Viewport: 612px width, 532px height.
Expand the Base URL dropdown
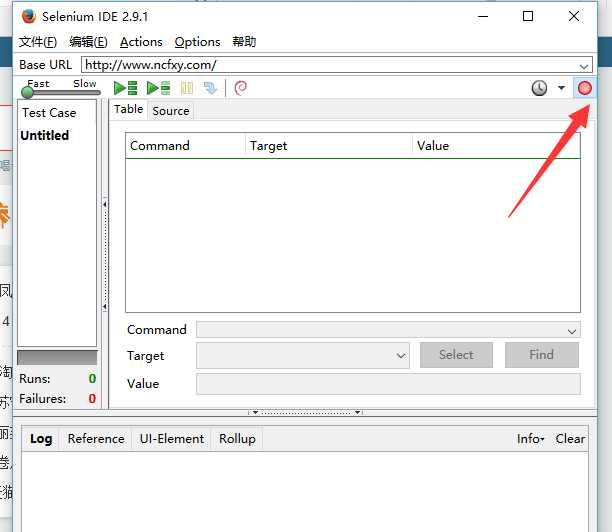584,66
